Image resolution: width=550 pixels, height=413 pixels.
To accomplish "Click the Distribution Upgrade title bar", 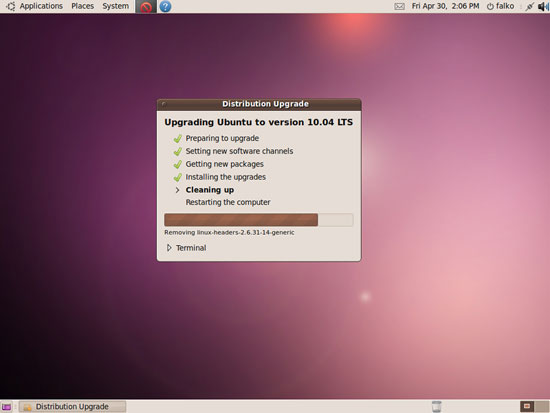I will click(259, 104).
